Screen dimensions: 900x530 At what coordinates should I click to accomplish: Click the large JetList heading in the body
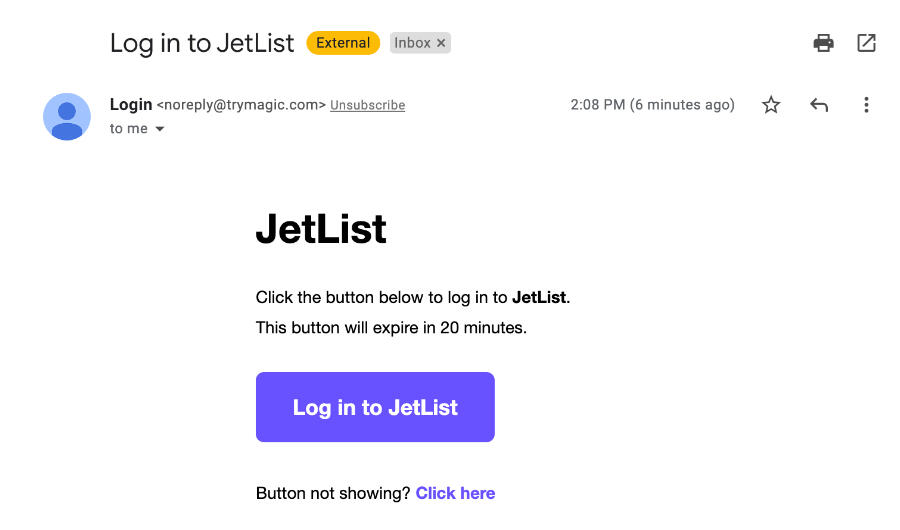(x=321, y=229)
